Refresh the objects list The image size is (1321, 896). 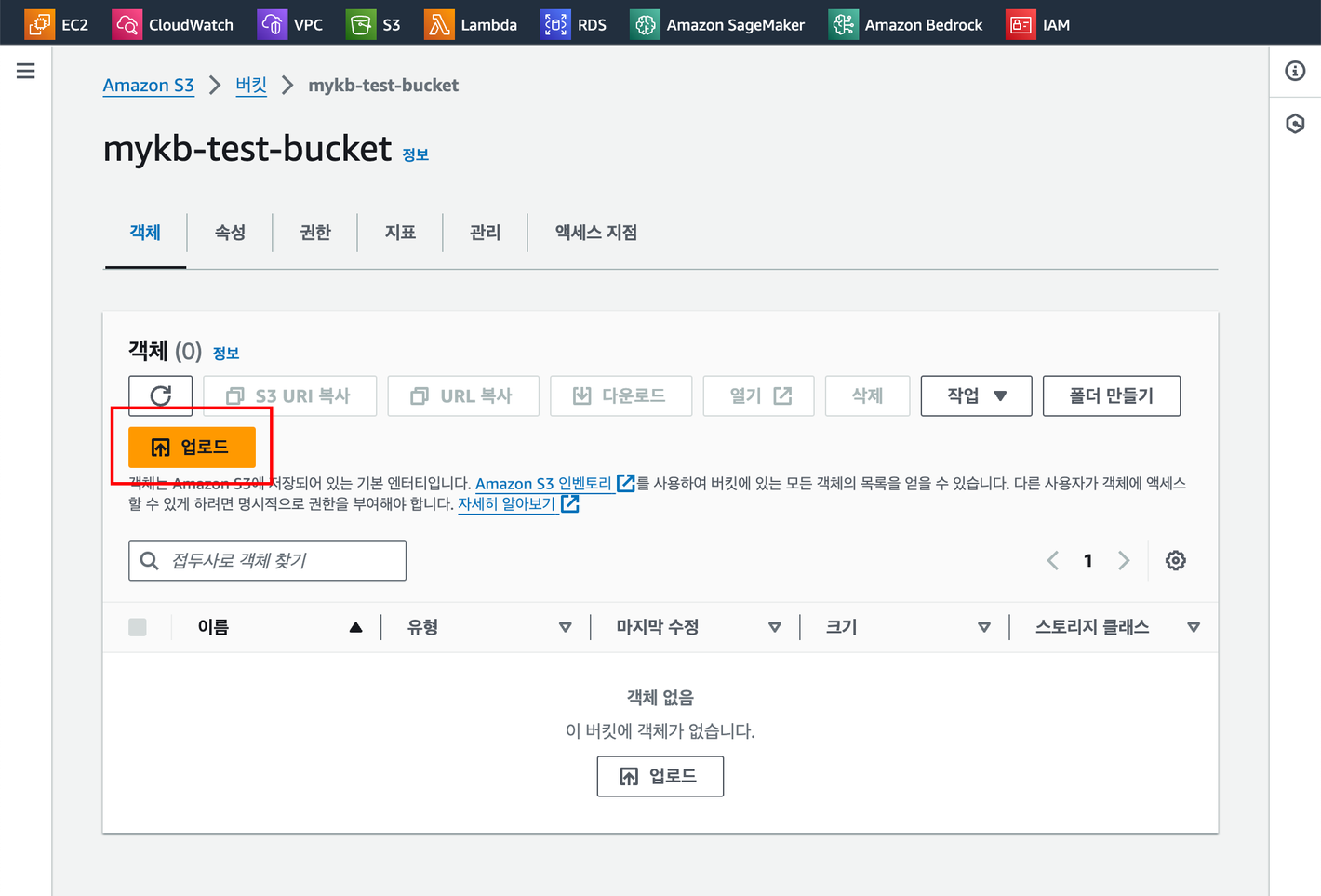pos(161,395)
